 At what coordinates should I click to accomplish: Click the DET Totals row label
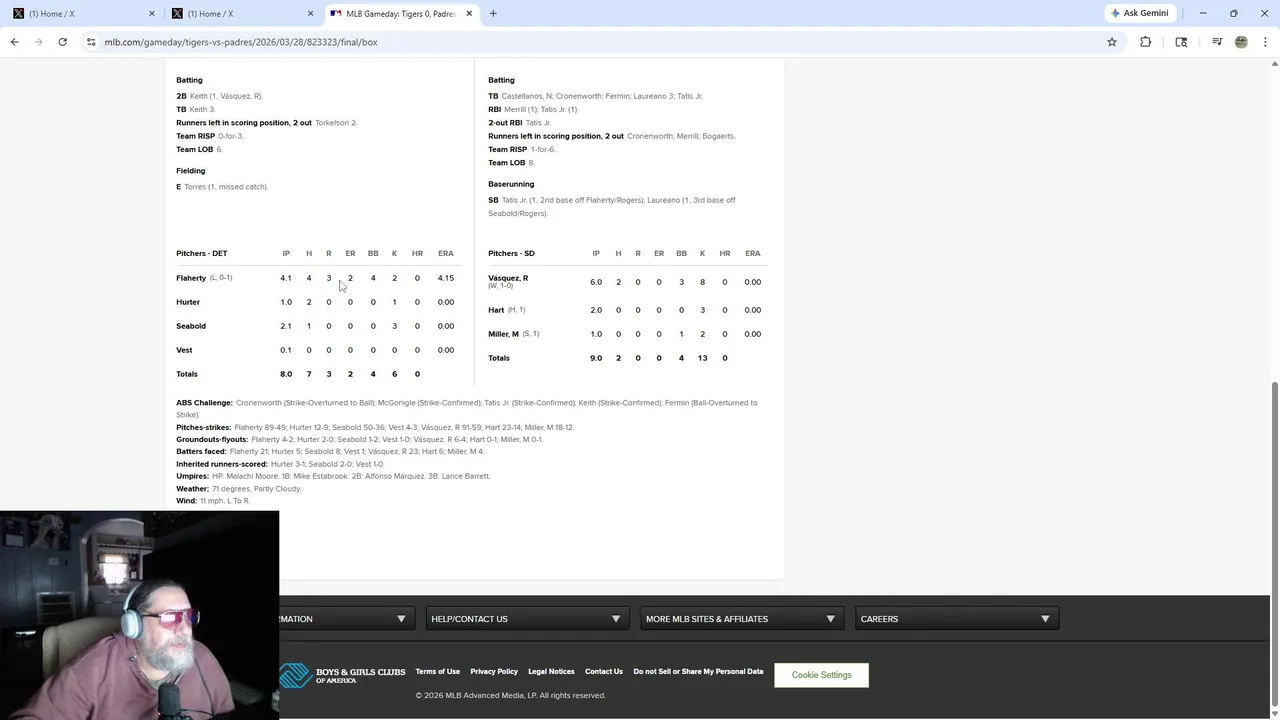tap(187, 374)
